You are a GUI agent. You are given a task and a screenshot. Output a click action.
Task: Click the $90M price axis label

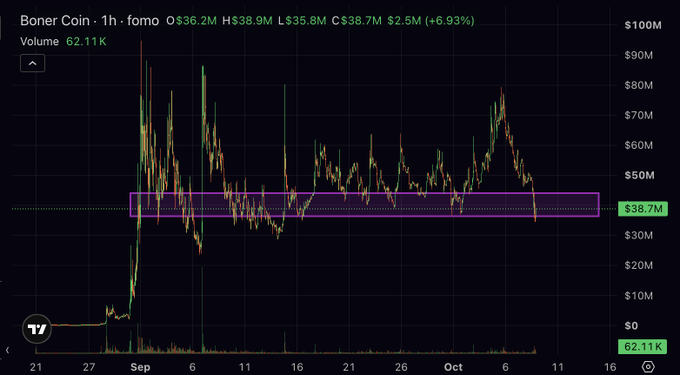639,55
